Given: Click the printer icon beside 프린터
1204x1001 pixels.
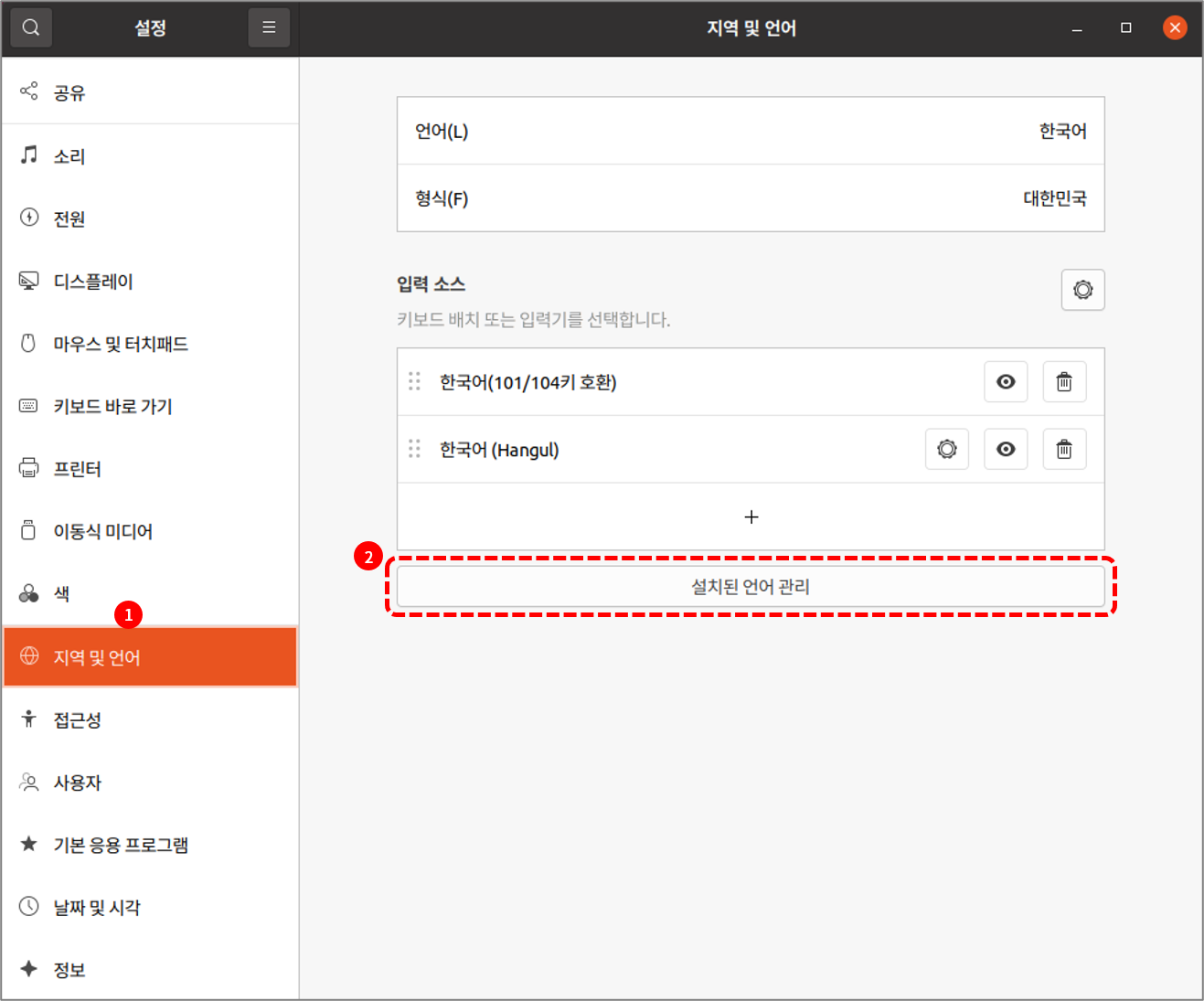Looking at the screenshot, I should 29,468.
